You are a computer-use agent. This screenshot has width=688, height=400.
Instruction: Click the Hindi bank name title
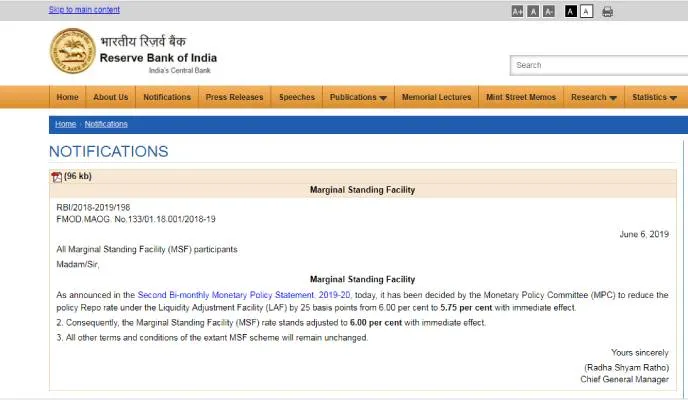143,41
